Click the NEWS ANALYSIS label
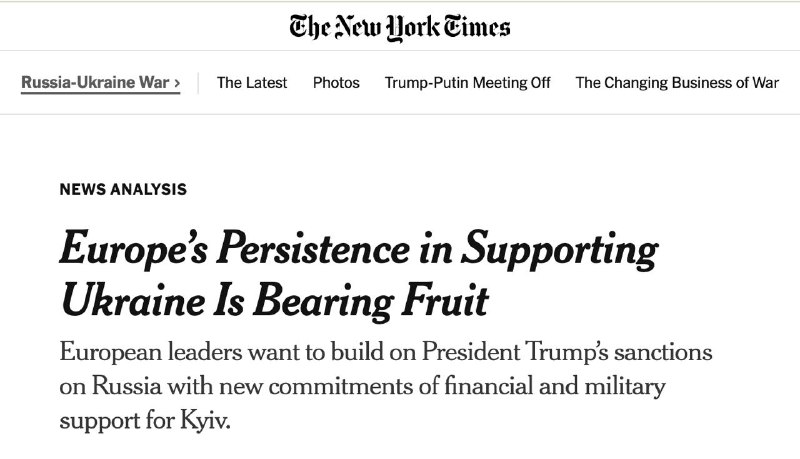The image size is (800, 459). [x=123, y=189]
